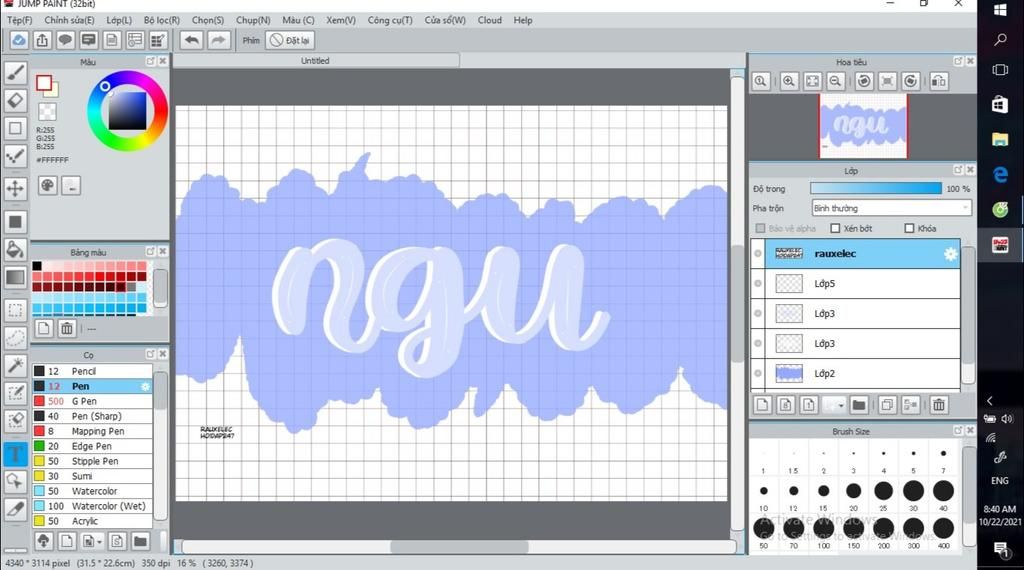Viewport: 1024px width, 570px height.
Task: Adjust the Độ trong opacity slider
Action: point(876,189)
